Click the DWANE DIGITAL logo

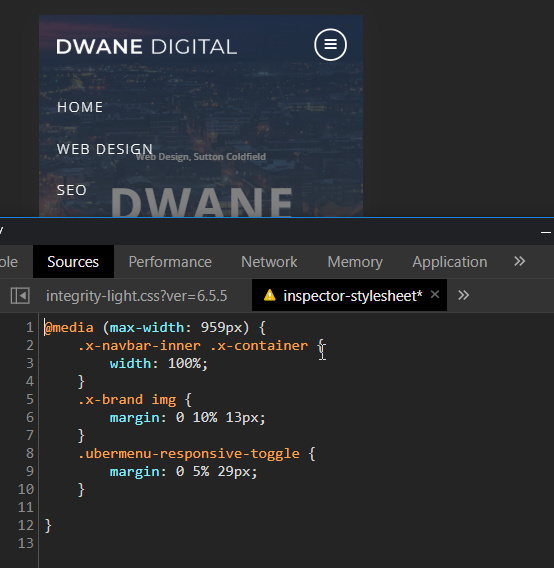[146, 46]
